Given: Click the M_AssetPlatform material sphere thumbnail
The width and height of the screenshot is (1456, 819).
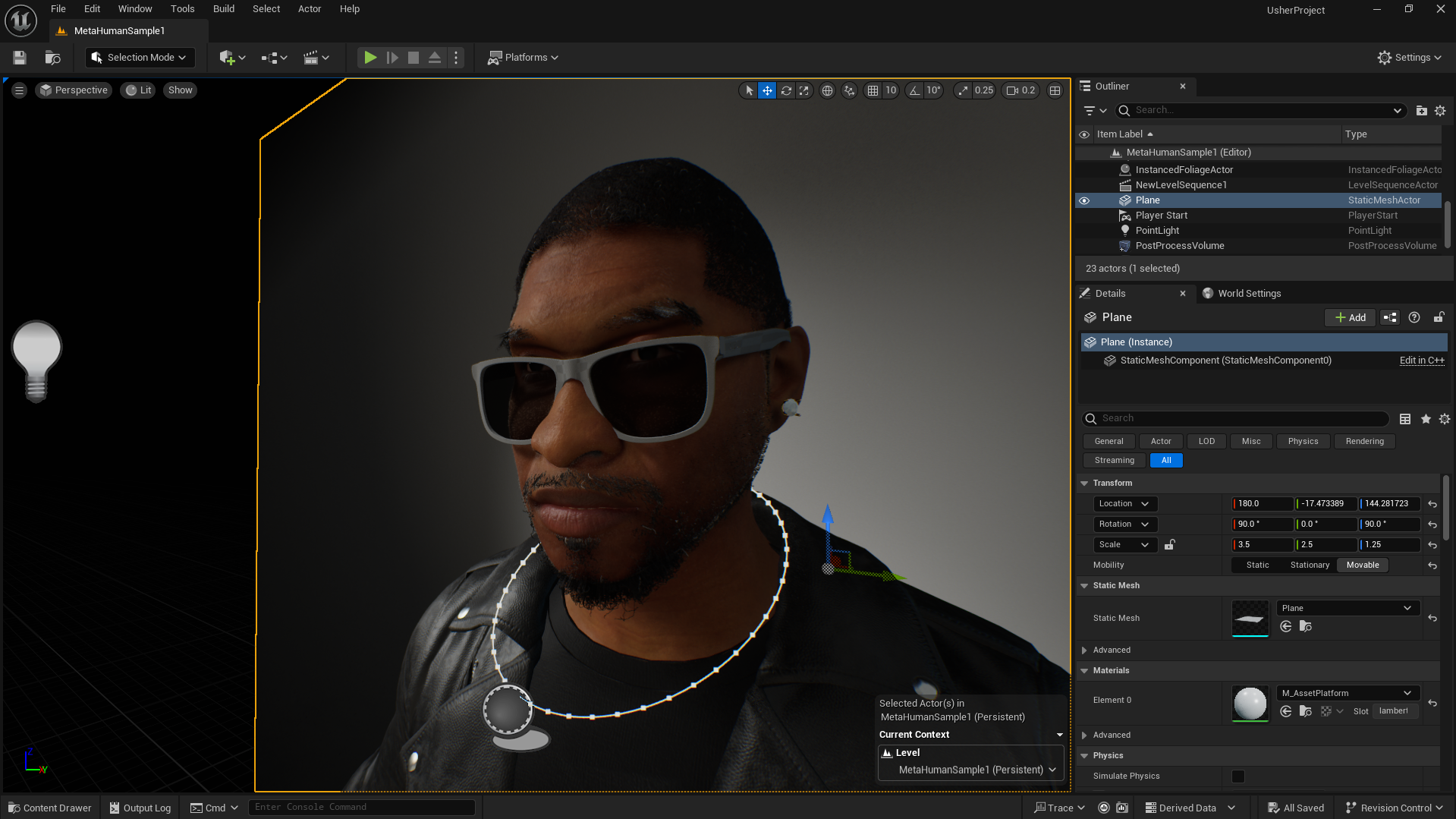Looking at the screenshot, I should coord(1250,704).
